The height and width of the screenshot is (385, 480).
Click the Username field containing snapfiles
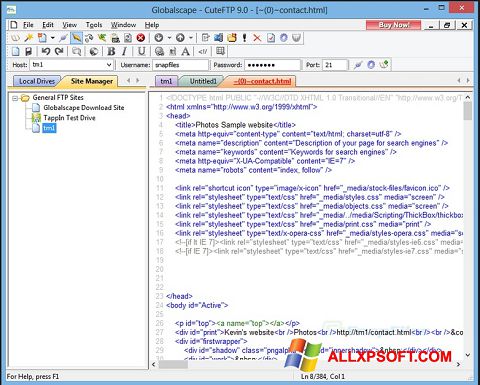(x=180, y=65)
